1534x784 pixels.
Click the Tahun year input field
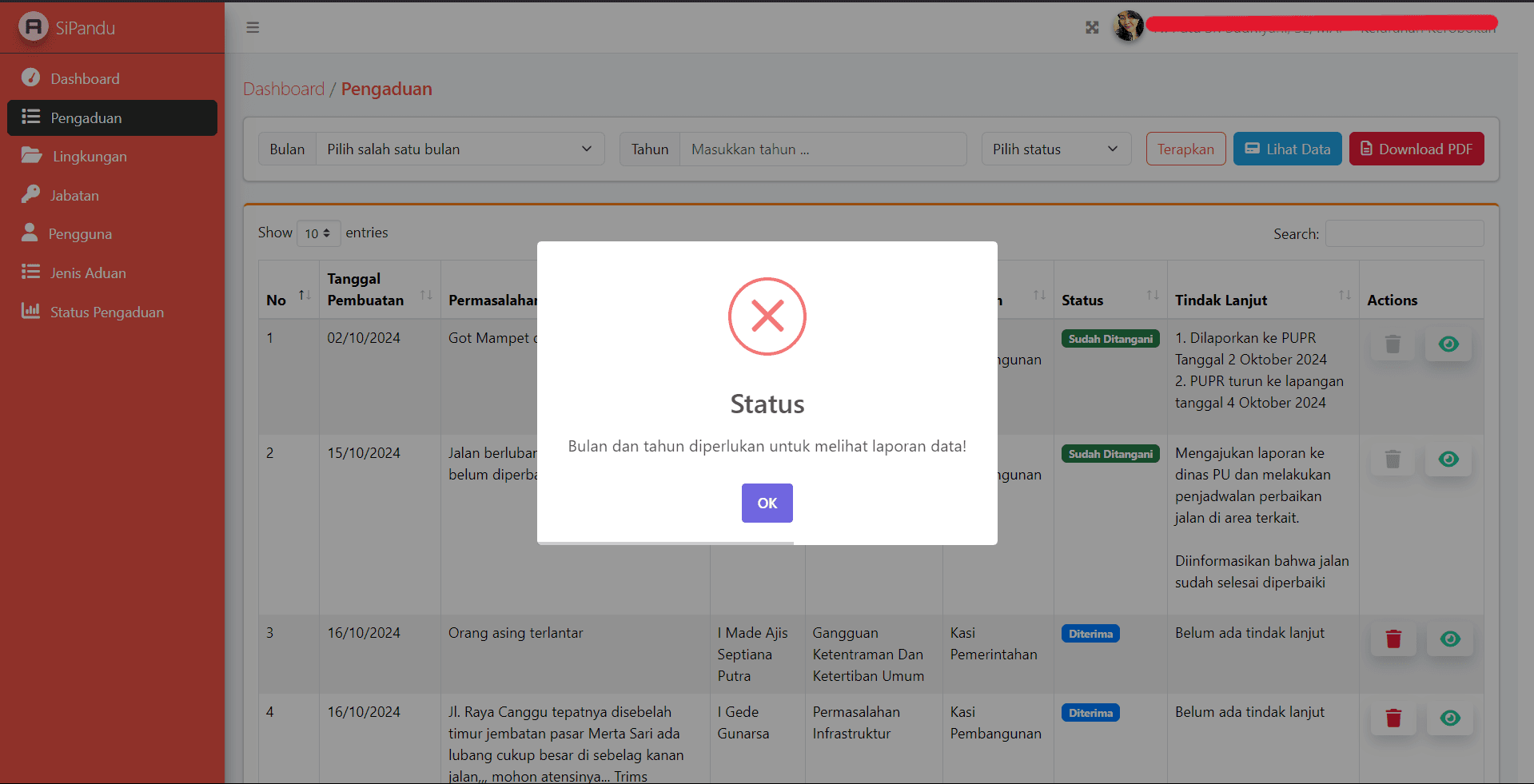click(823, 149)
